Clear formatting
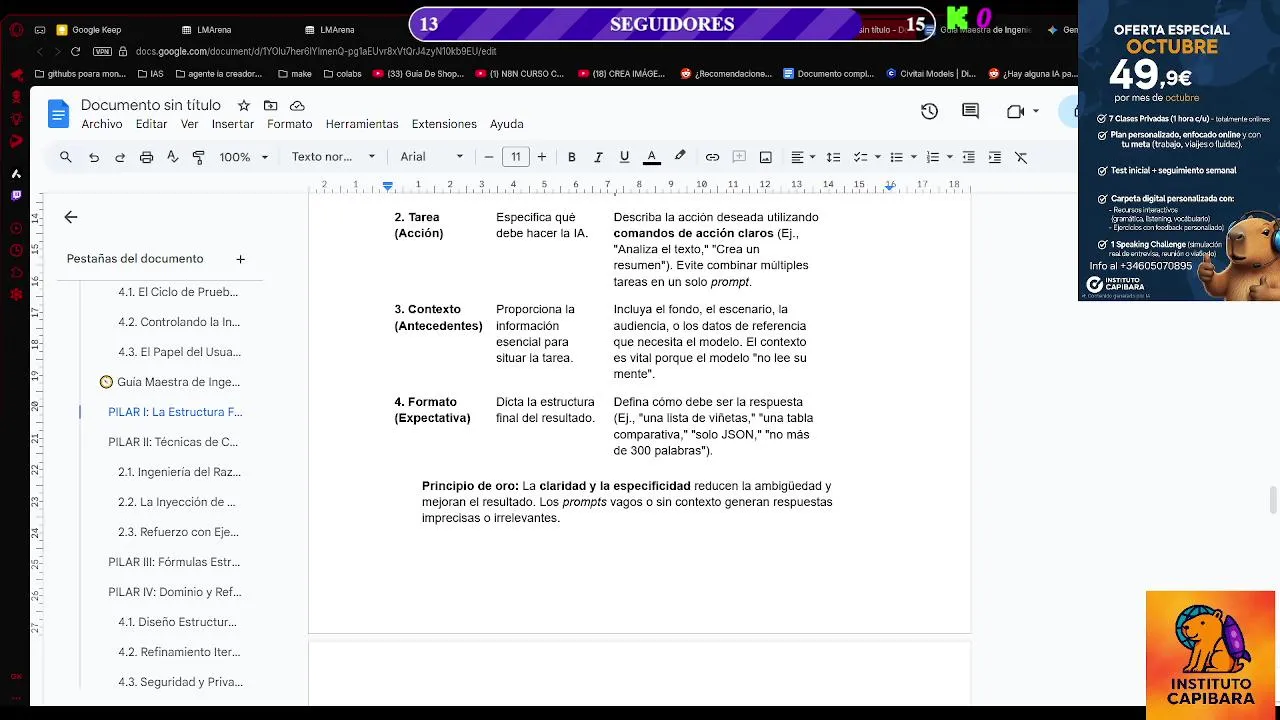This screenshot has width=1280, height=720. pos(1021,157)
